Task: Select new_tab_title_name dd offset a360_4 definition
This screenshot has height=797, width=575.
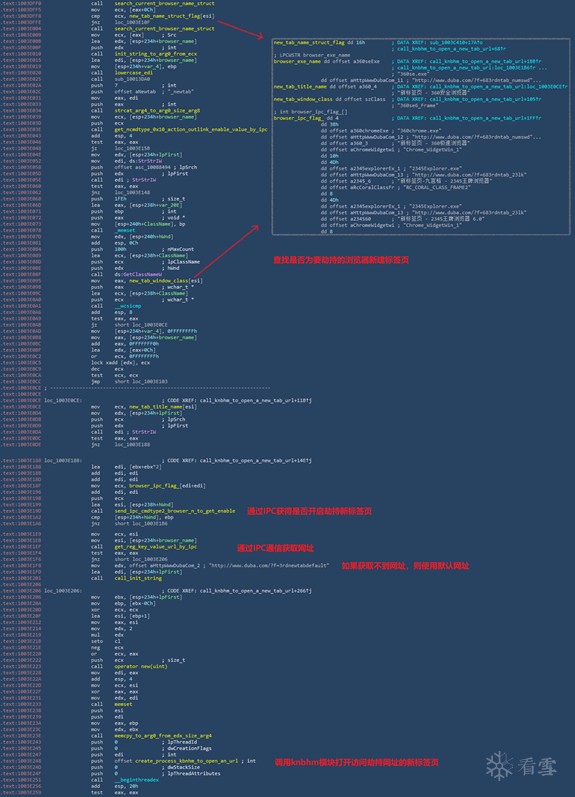Action: 325,87
